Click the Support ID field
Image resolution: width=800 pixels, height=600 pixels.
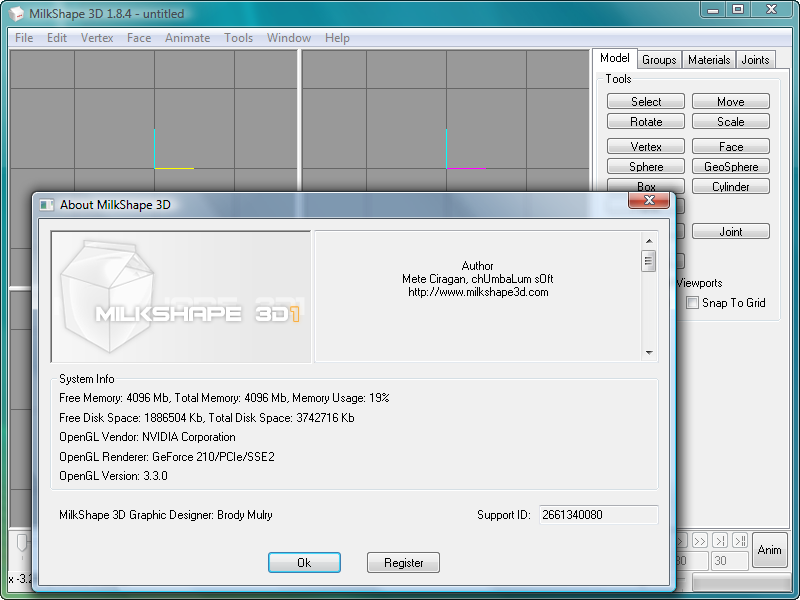(x=598, y=515)
